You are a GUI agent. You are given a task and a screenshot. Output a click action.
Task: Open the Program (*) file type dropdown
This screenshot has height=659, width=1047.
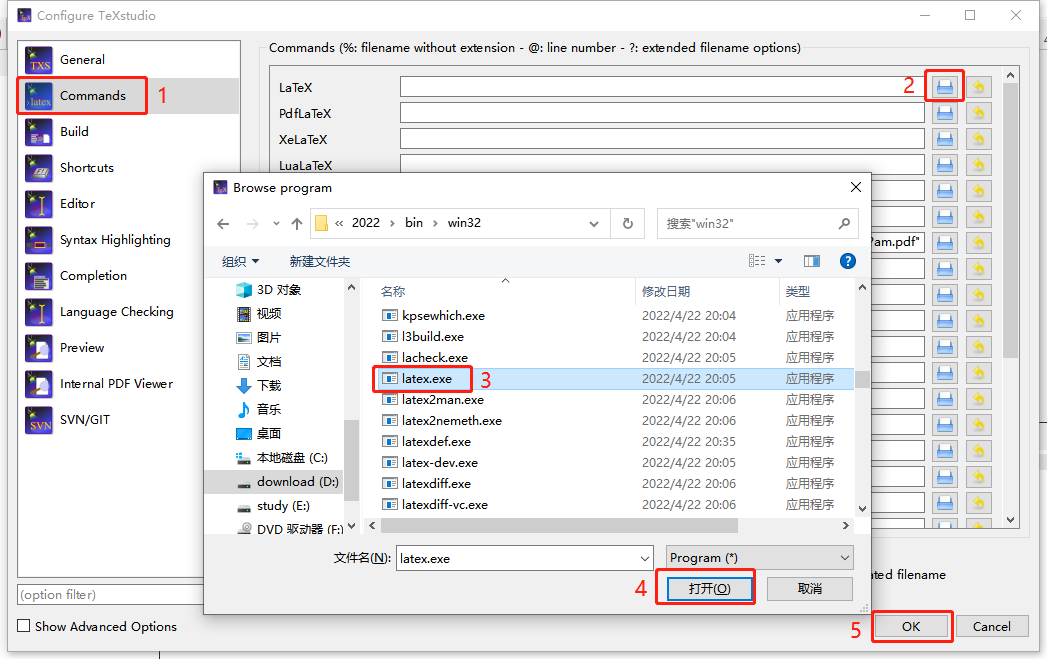coord(759,558)
